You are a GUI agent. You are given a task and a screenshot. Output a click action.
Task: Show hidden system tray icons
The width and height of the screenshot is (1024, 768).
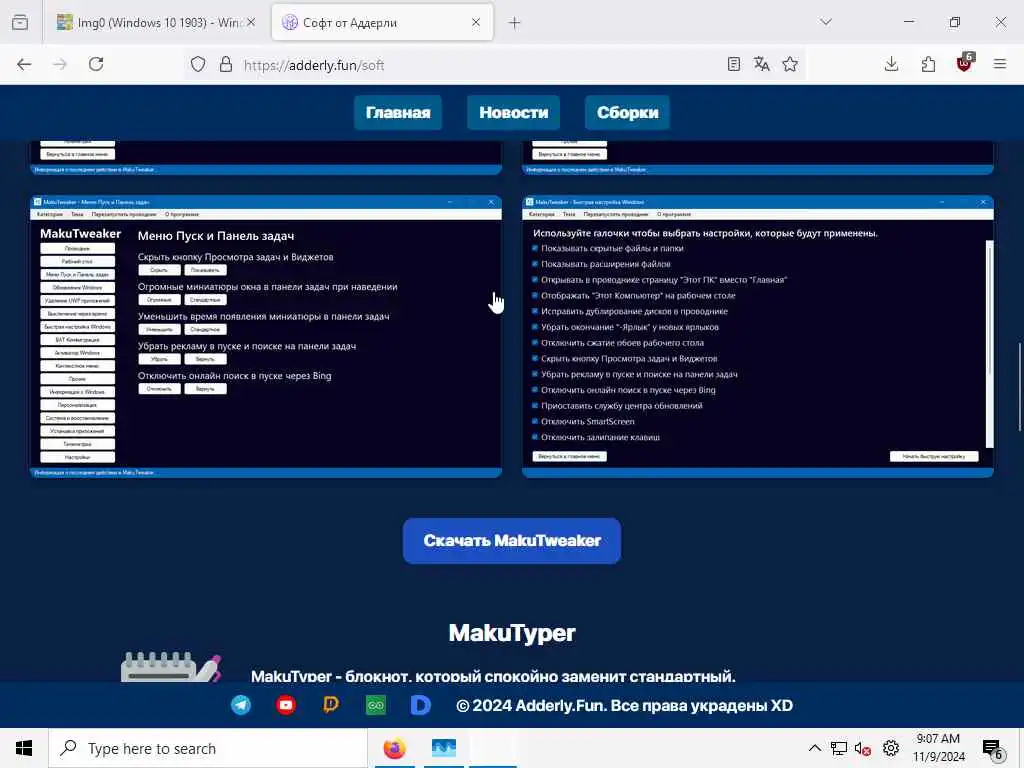(x=814, y=748)
